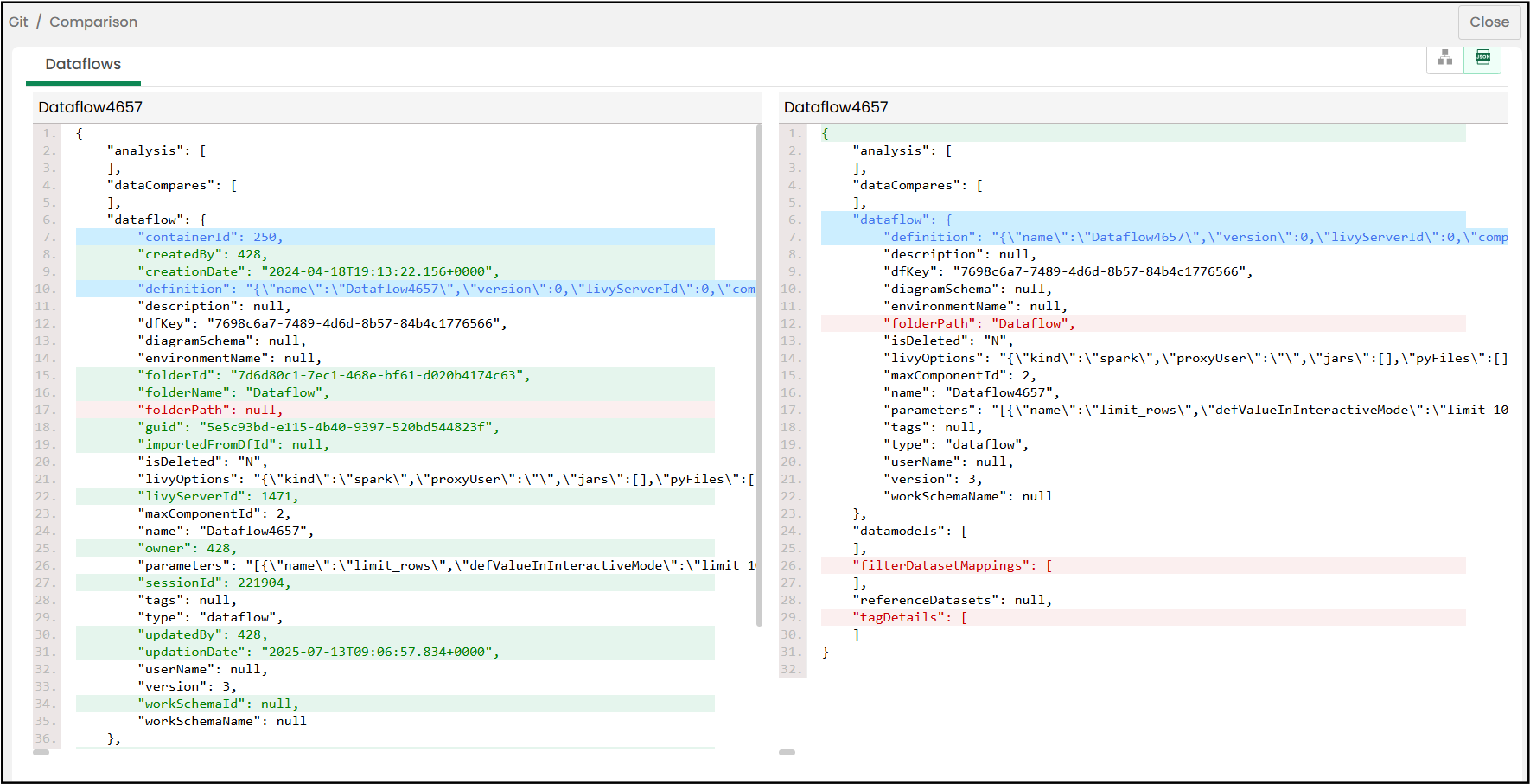Open the Dataflows tab
The image size is (1530, 784).
tap(83, 65)
